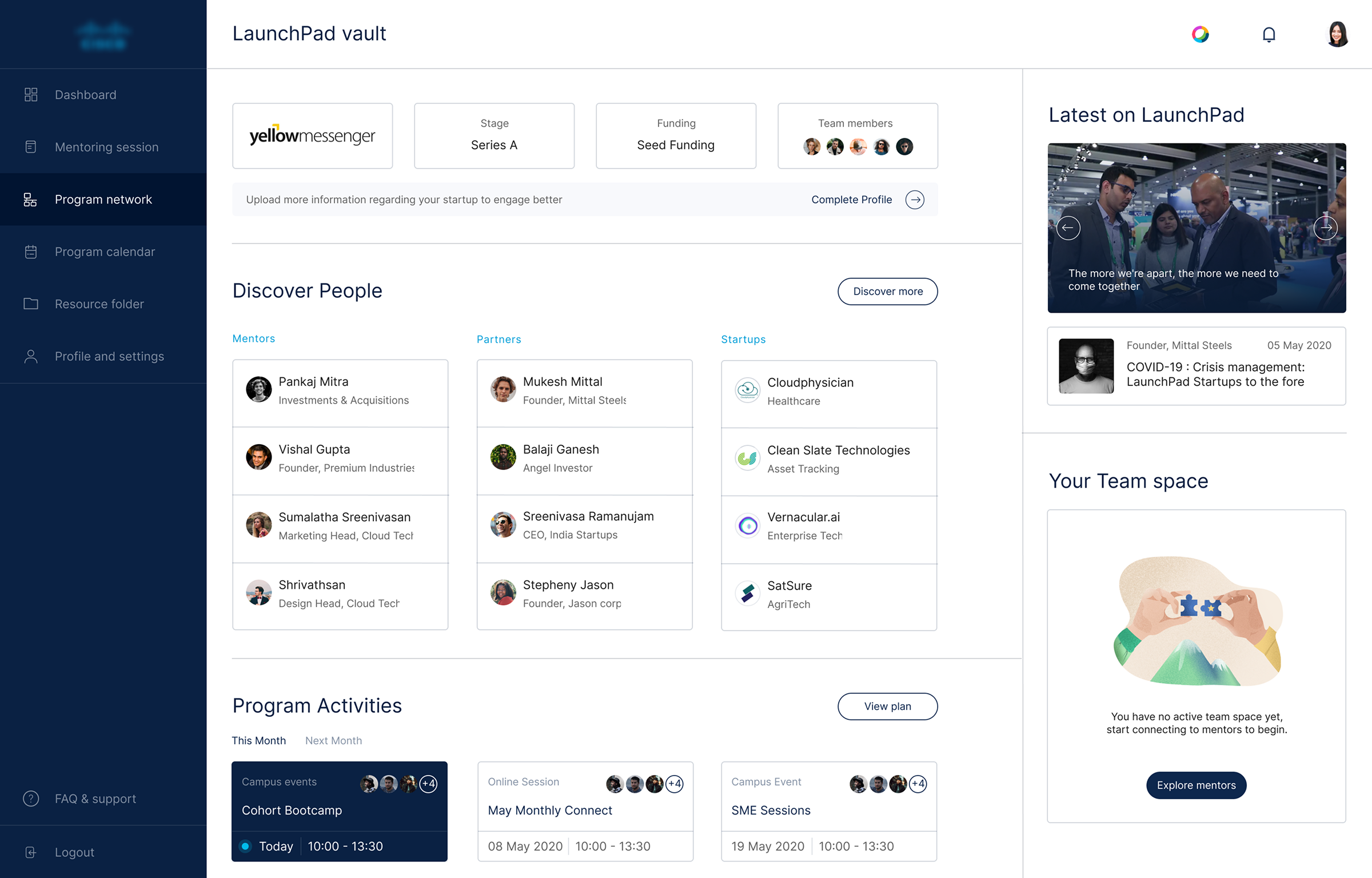The image size is (1372, 878).
Task: Click Vernacular.ai logo icon
Action: (x=747, y=525)
